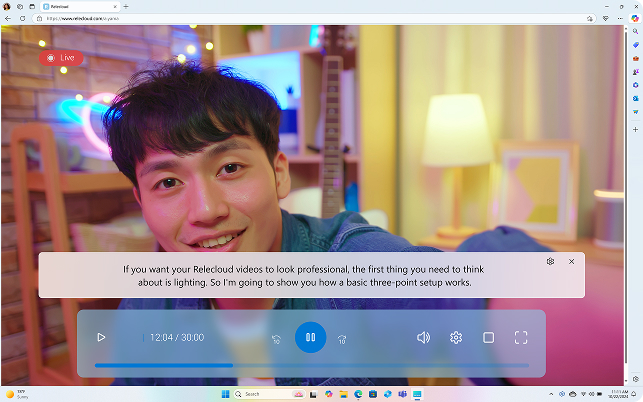Click the address bar URL field
The height and width of the screenshot is (402, 643).
point(312,18)
